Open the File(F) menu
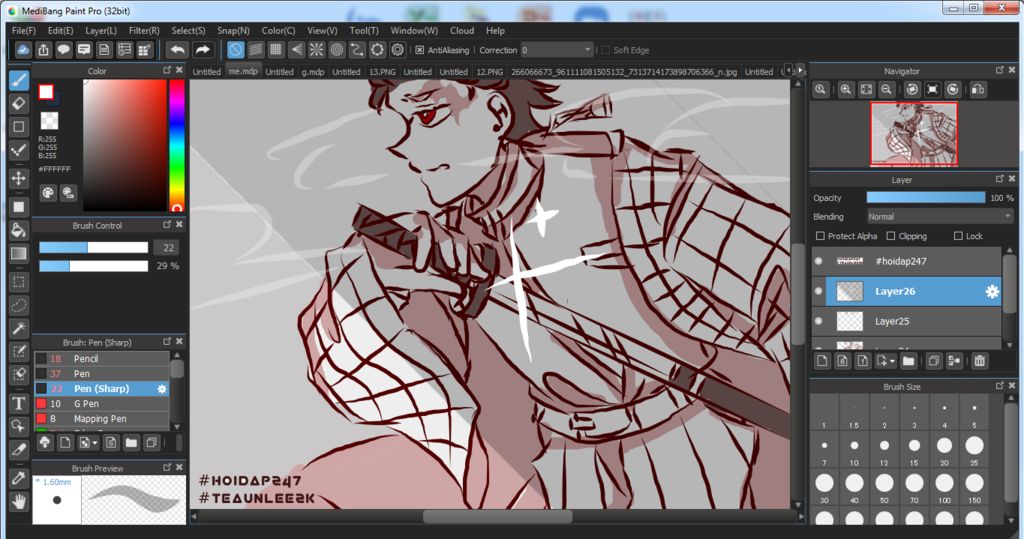1024x539 pixels. pos(24,31)
